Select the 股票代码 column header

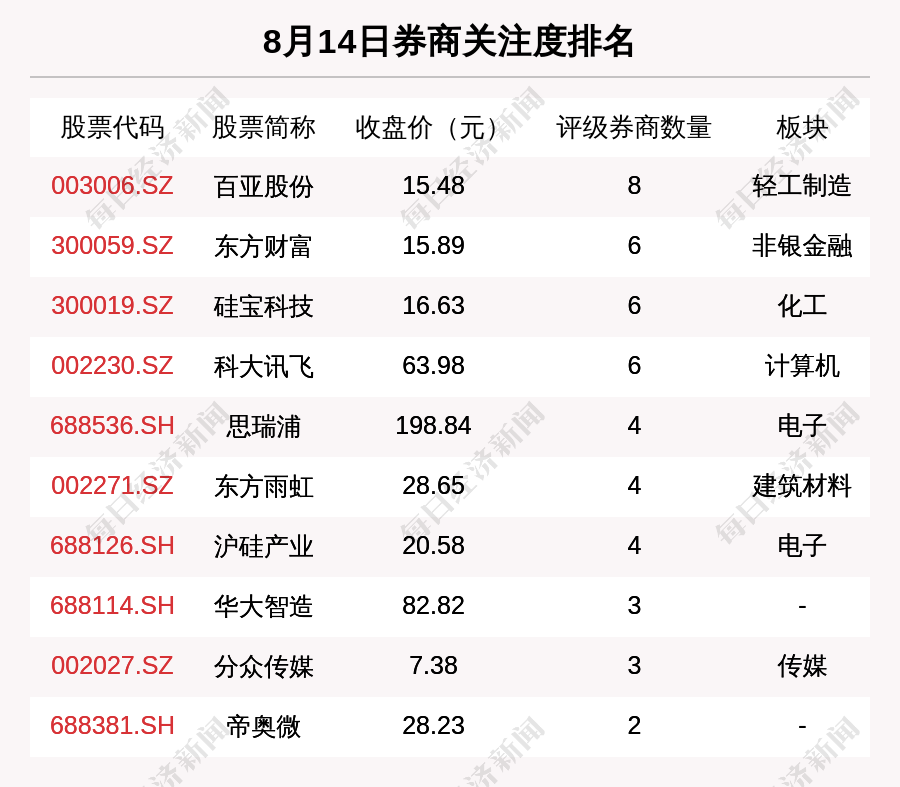(x=112, y=127)
